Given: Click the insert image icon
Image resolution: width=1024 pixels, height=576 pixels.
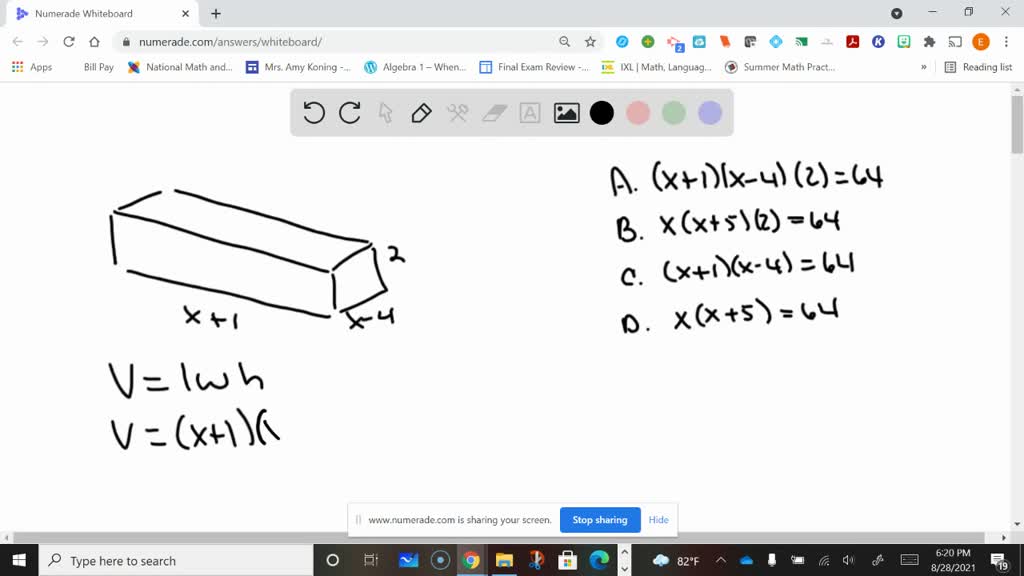Looking at the screenshot, I should tap(566, 113).
